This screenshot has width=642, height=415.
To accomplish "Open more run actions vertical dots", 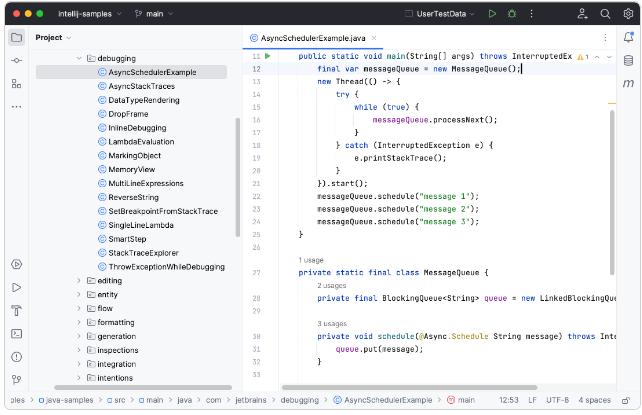I will 531,14.
